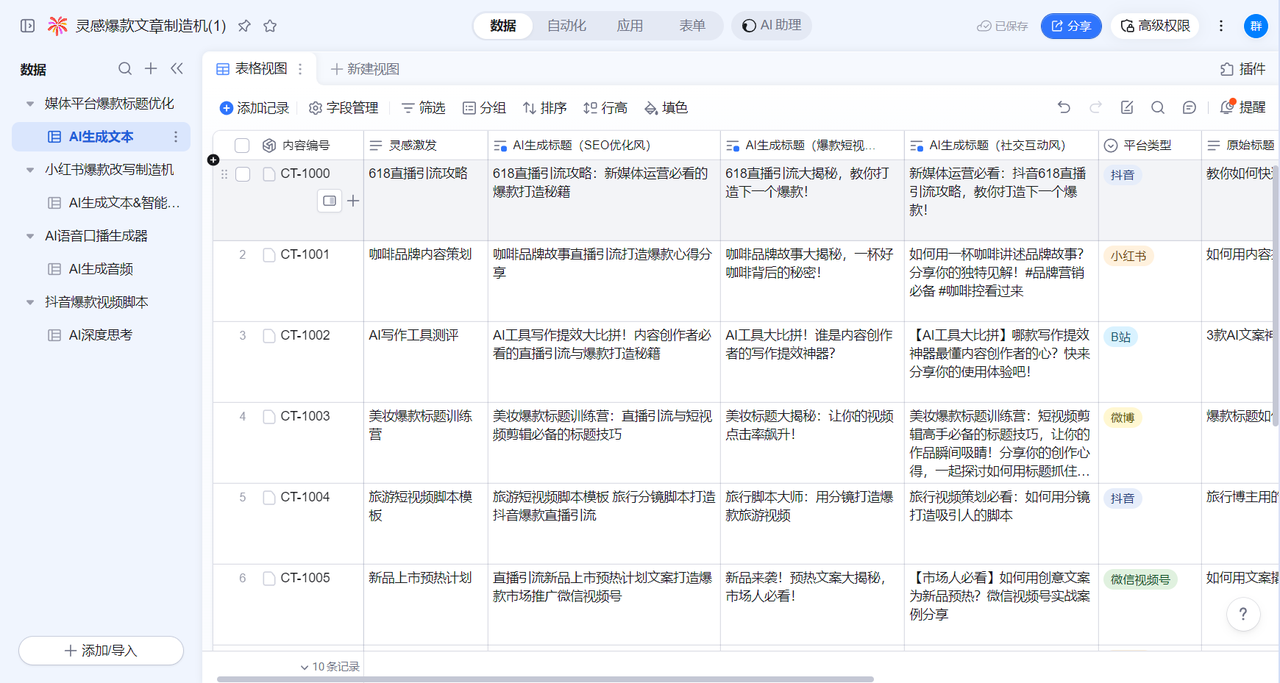Collapse sidebar with double-chevron icon

pos(177,69)
